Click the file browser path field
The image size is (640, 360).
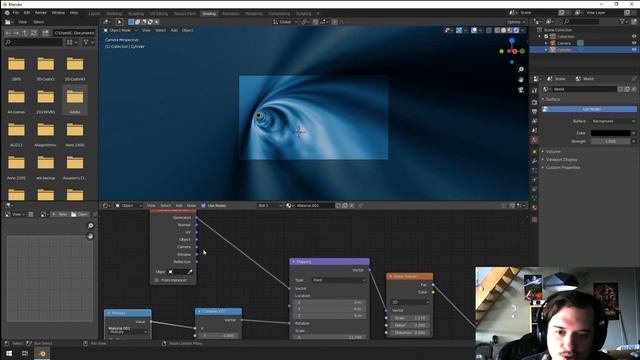pyautogui.click(x=74, y=33)
